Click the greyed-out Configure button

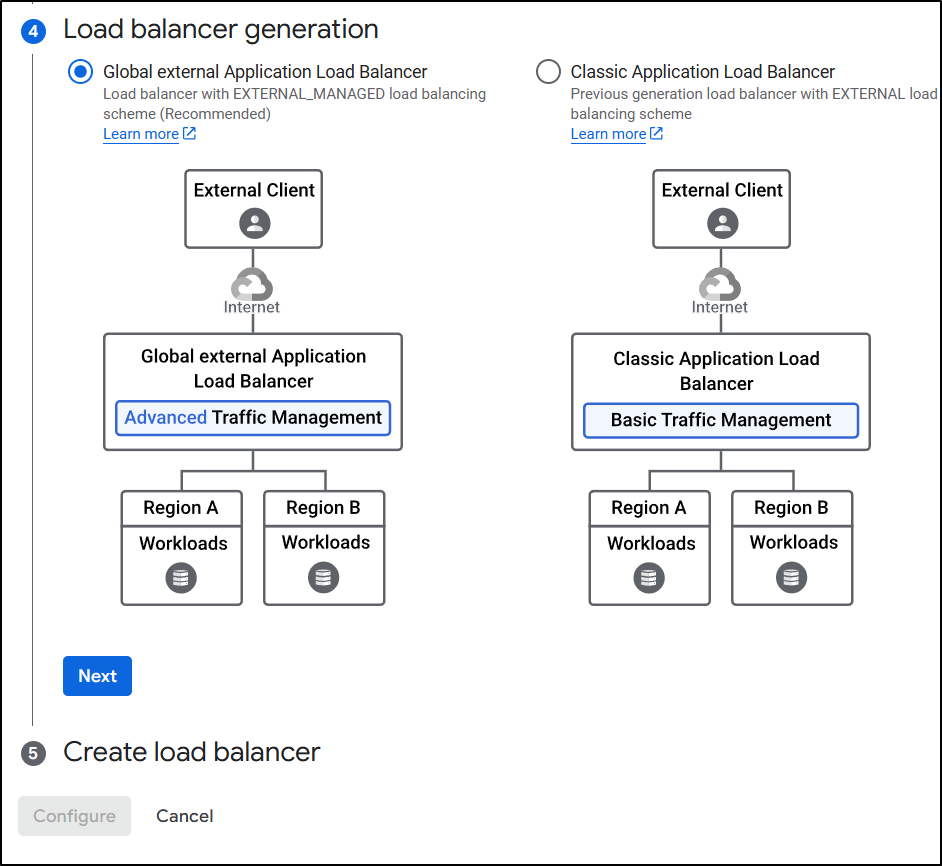(x=74, y=816)
